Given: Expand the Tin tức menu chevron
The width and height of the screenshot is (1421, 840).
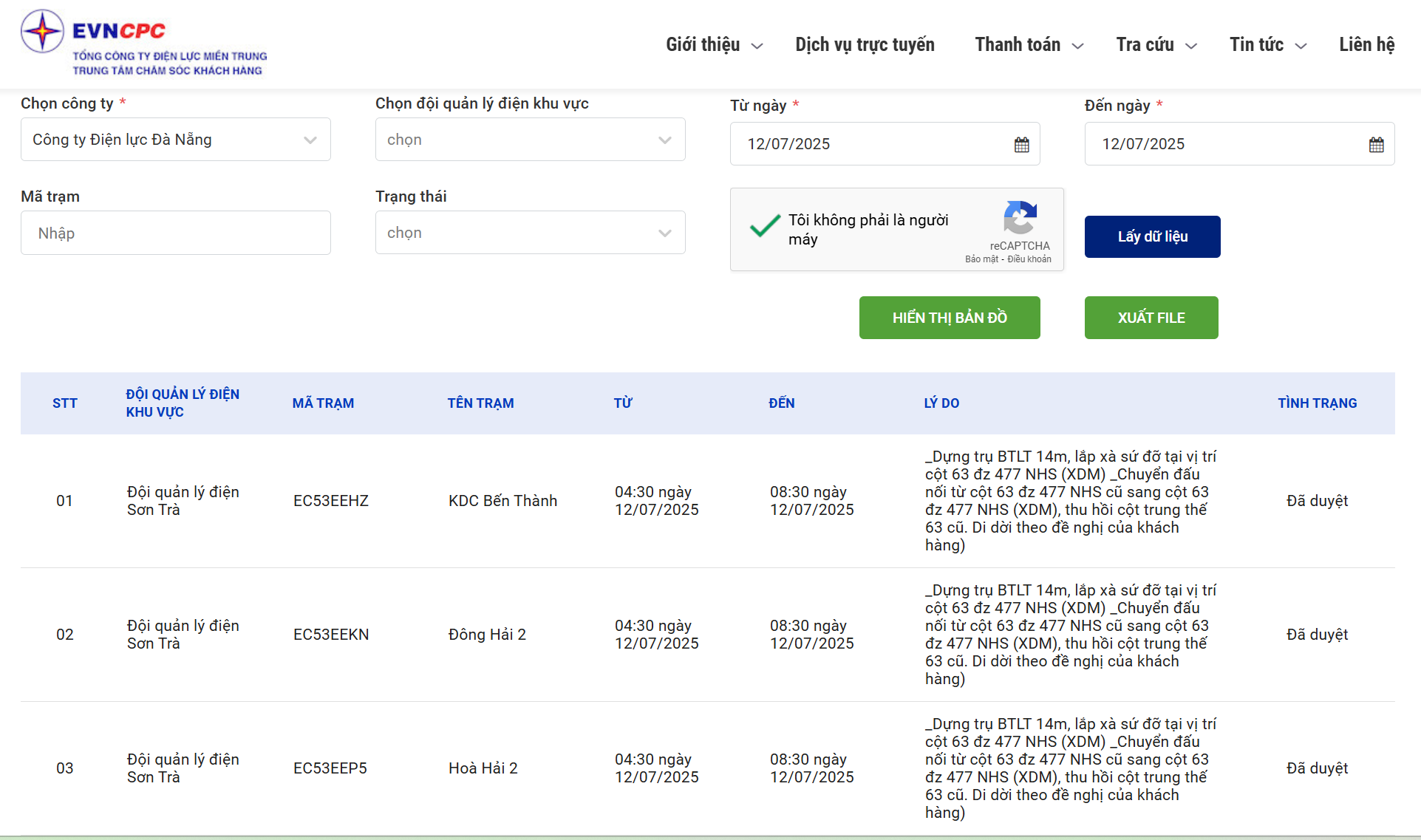Looking at the screenshot, I should [1301, 47].
